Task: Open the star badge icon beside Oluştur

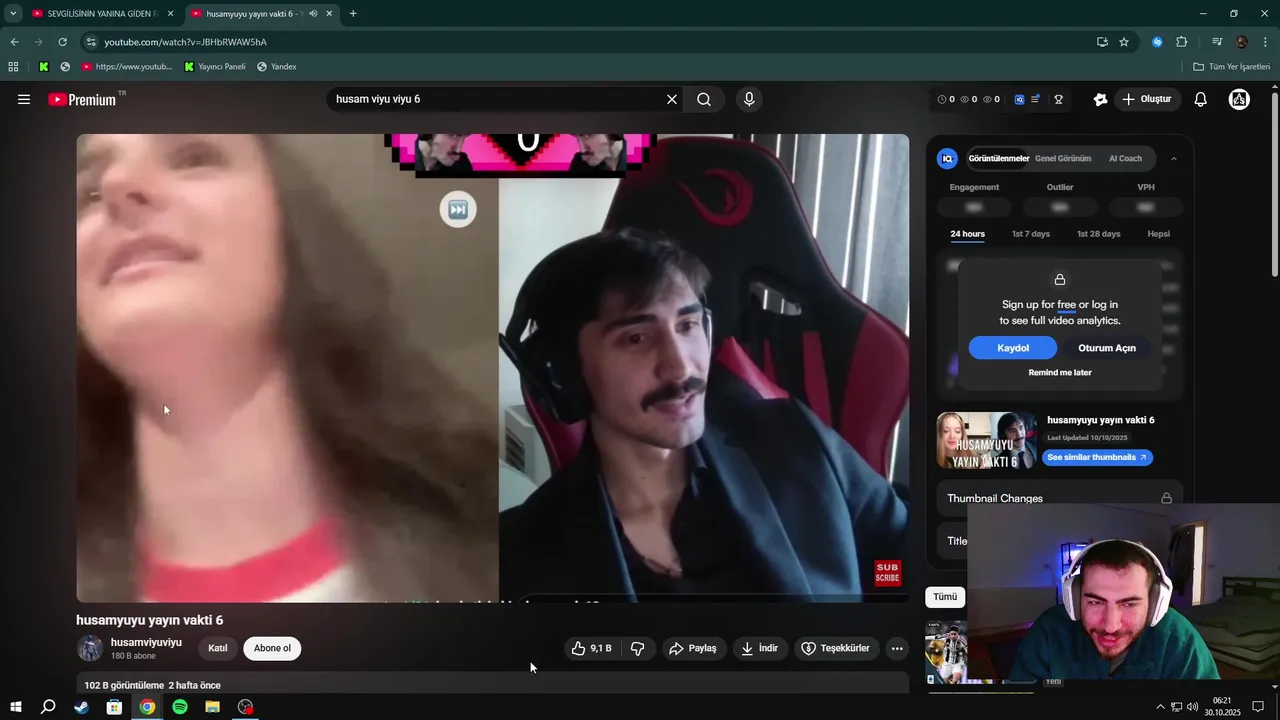Action: pyautogui.click(x=1101, y=99)
